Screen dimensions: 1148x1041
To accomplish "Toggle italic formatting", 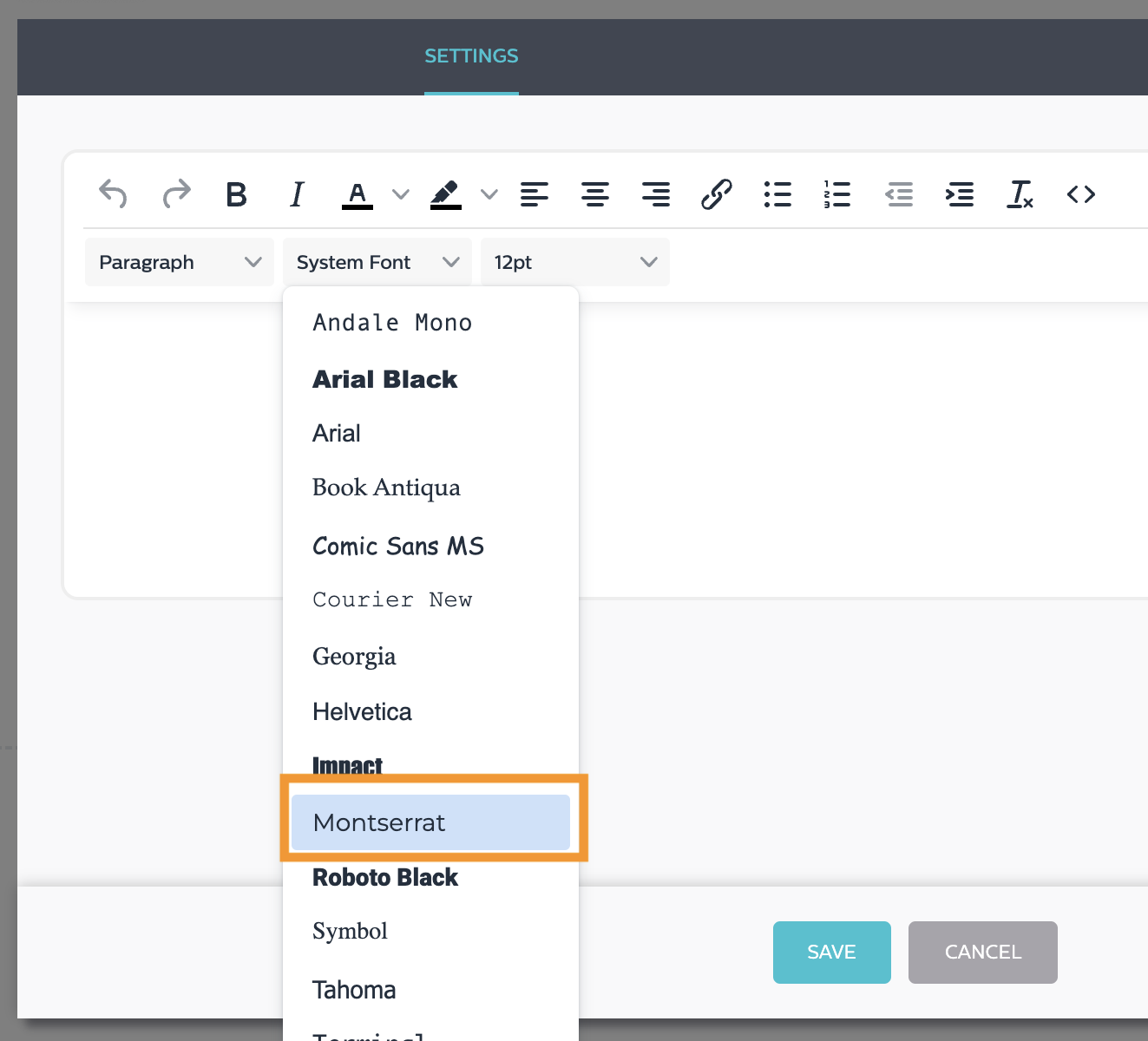I will click(x=297, y=194).
